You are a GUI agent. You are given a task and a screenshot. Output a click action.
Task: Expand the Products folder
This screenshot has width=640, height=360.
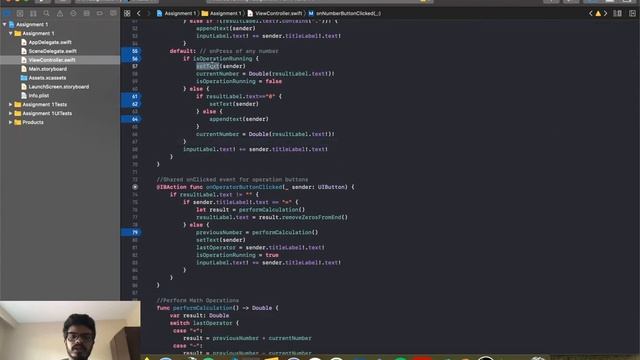(x=11, y=122)
